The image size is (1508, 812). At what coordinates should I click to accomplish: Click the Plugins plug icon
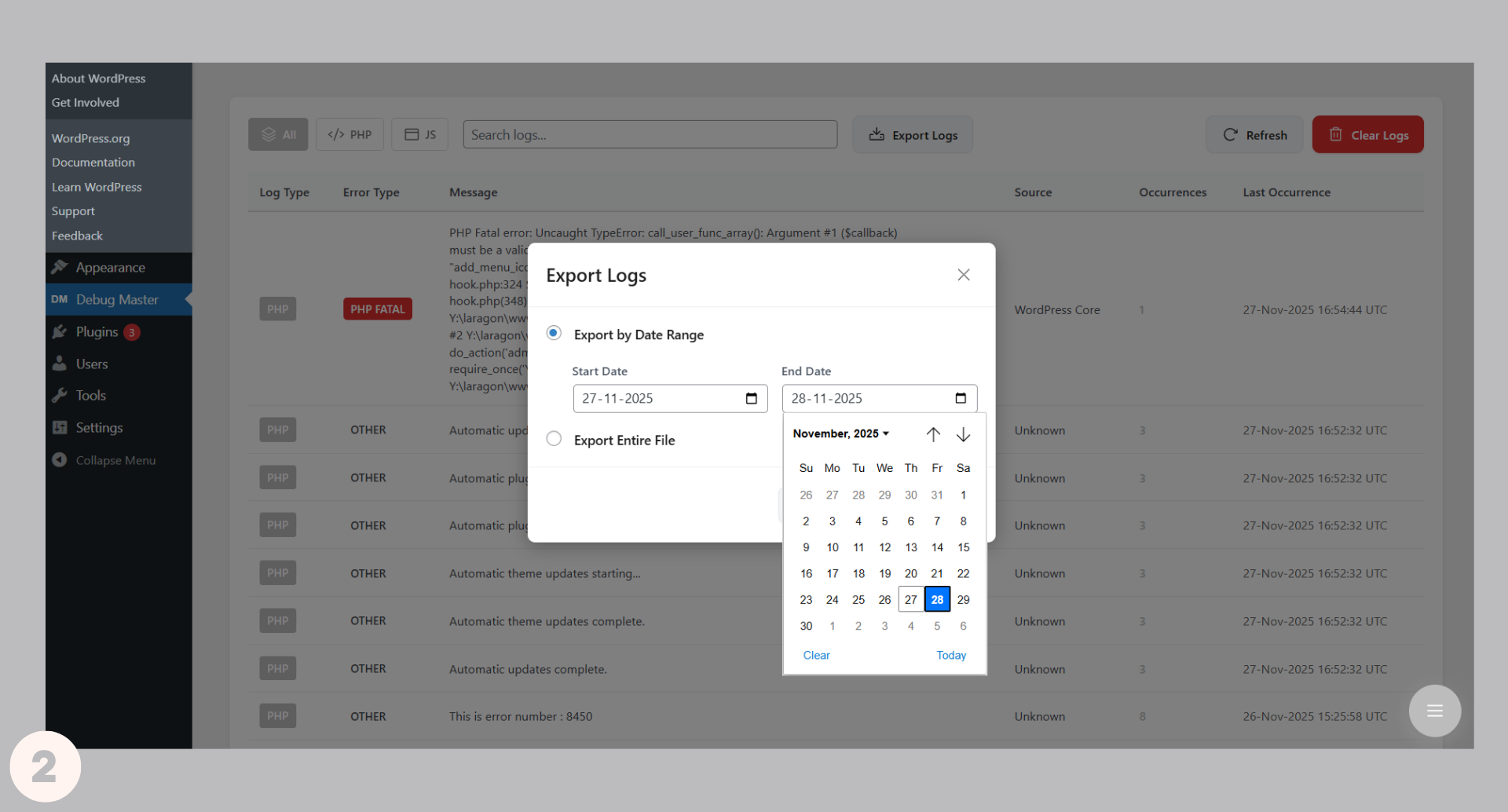60,331
